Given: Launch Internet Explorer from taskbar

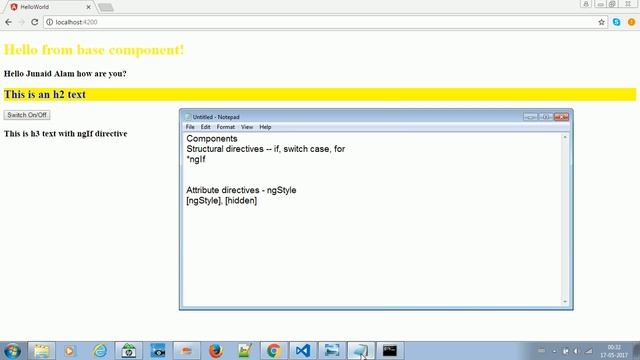Looking at the screenshot, I should [x=99, y=351].
